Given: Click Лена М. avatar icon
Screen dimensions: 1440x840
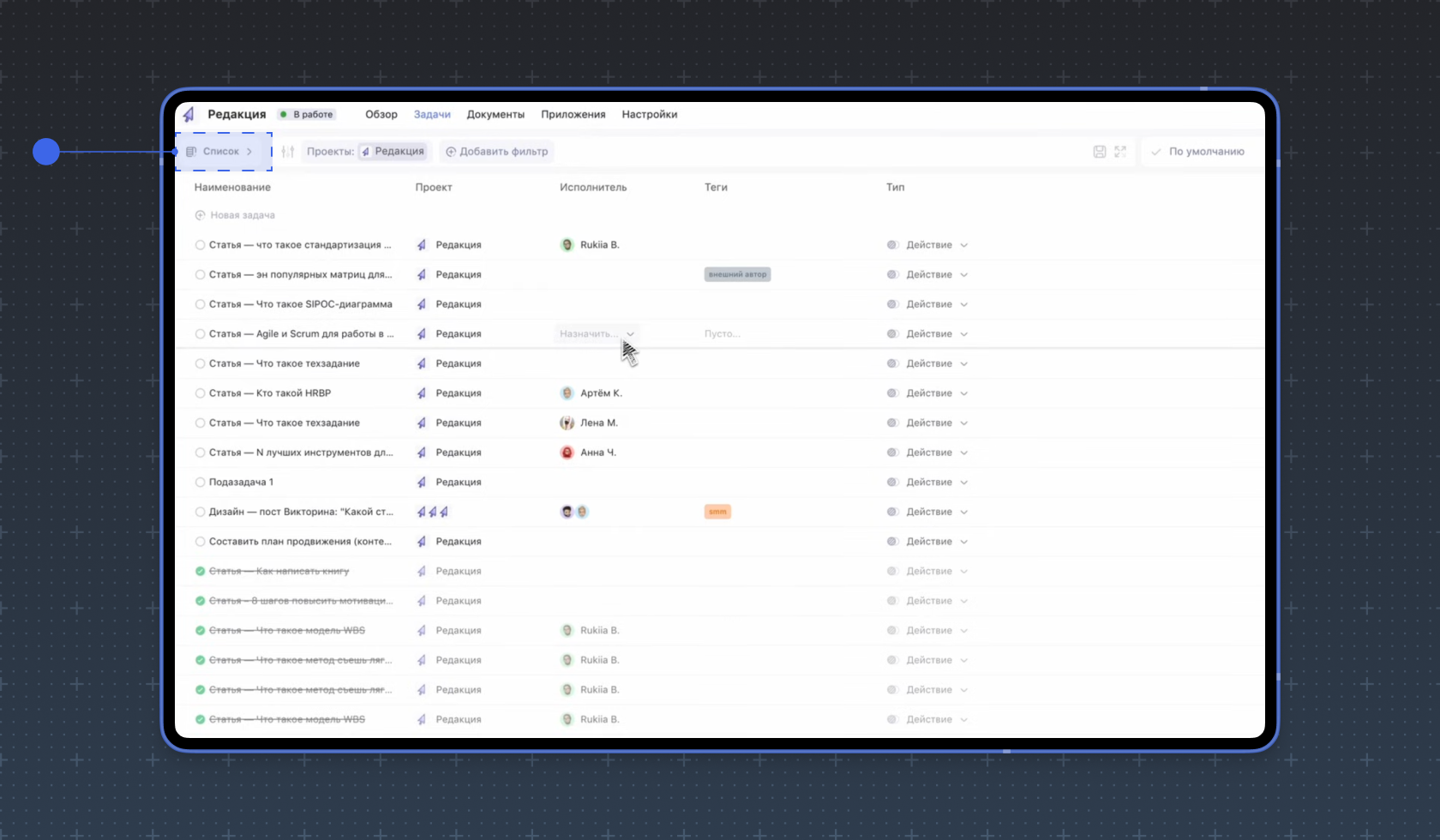Looking at the screenshot, I should tap(567, 423).
